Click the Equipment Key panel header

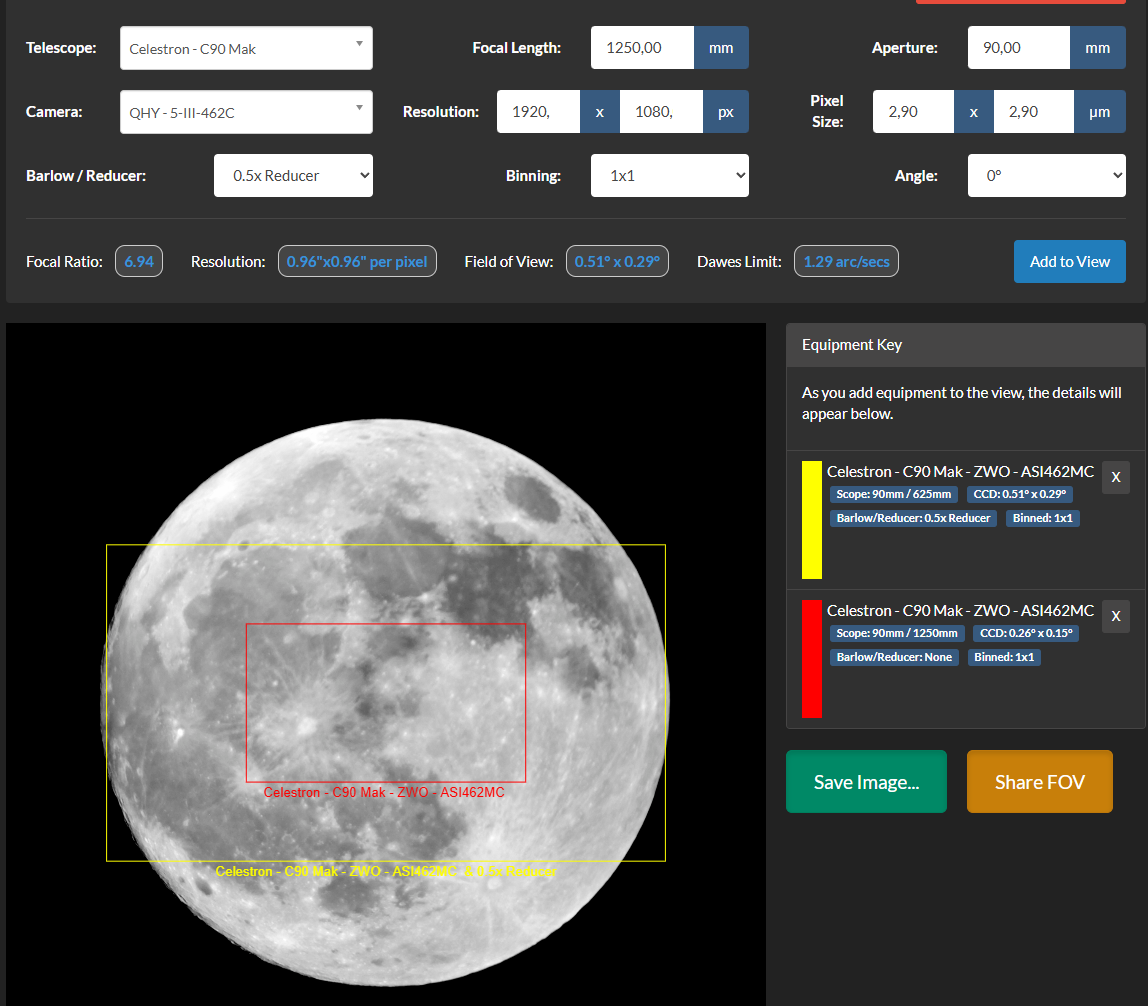point(966,345)
